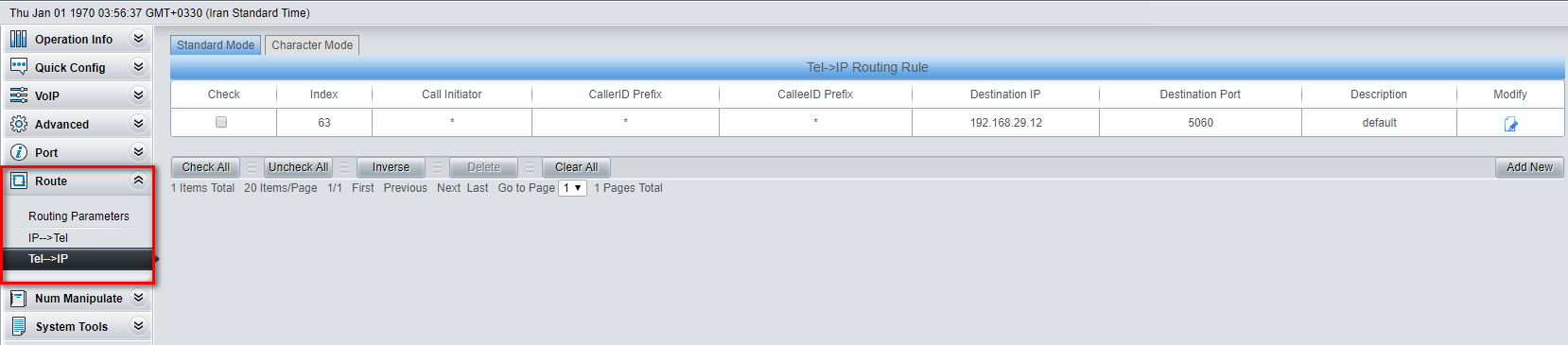Click the VoIP sliders icon
Image resolution: width=1568 pixels, height=345 pixels.
coord(18,95)
